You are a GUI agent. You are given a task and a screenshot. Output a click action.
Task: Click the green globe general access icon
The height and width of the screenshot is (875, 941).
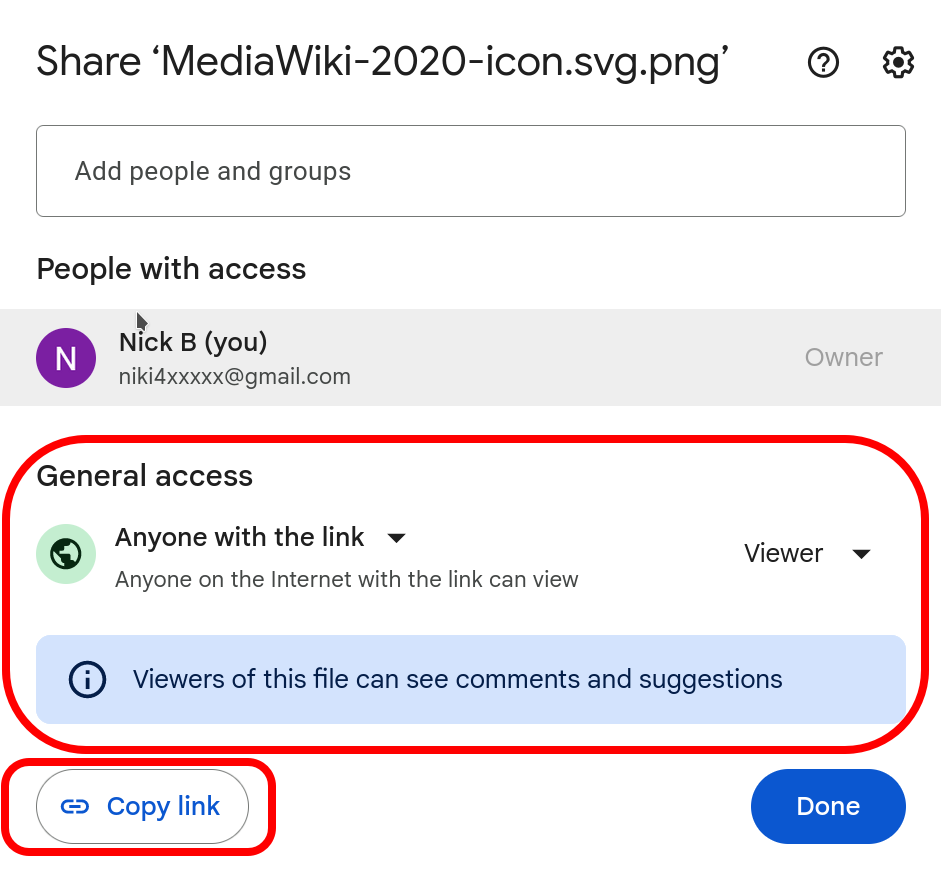[x=66, y=553]
